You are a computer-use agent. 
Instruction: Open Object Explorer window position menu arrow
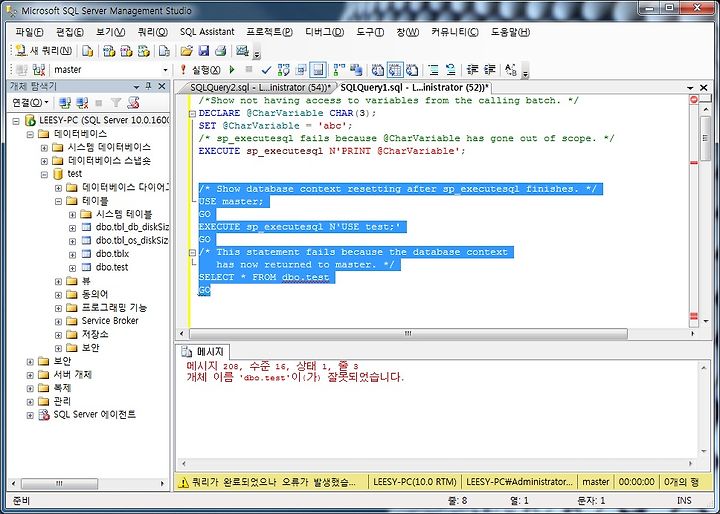click(x=136, y=87)
